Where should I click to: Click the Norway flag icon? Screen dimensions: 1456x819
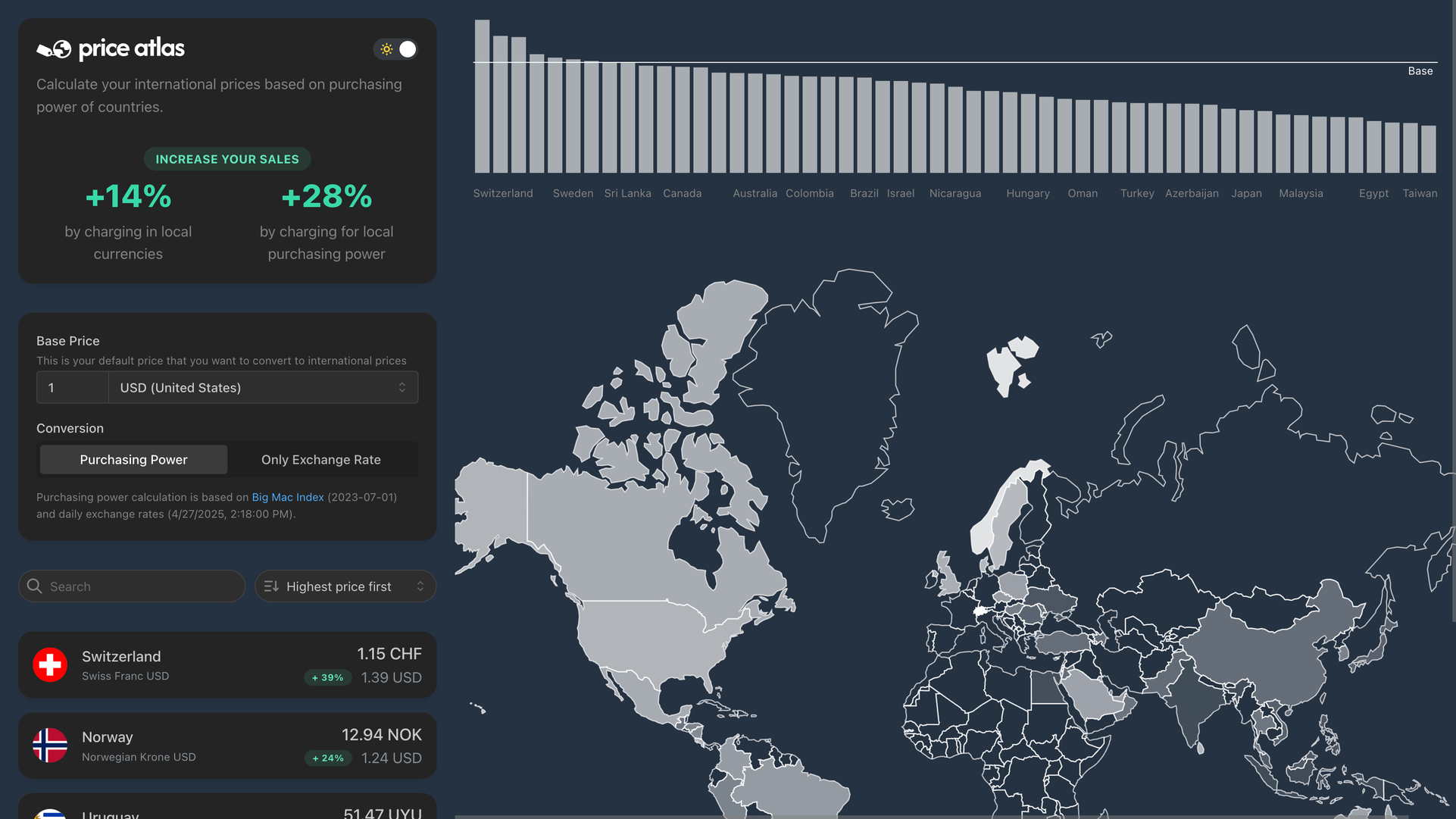point(50,746)
